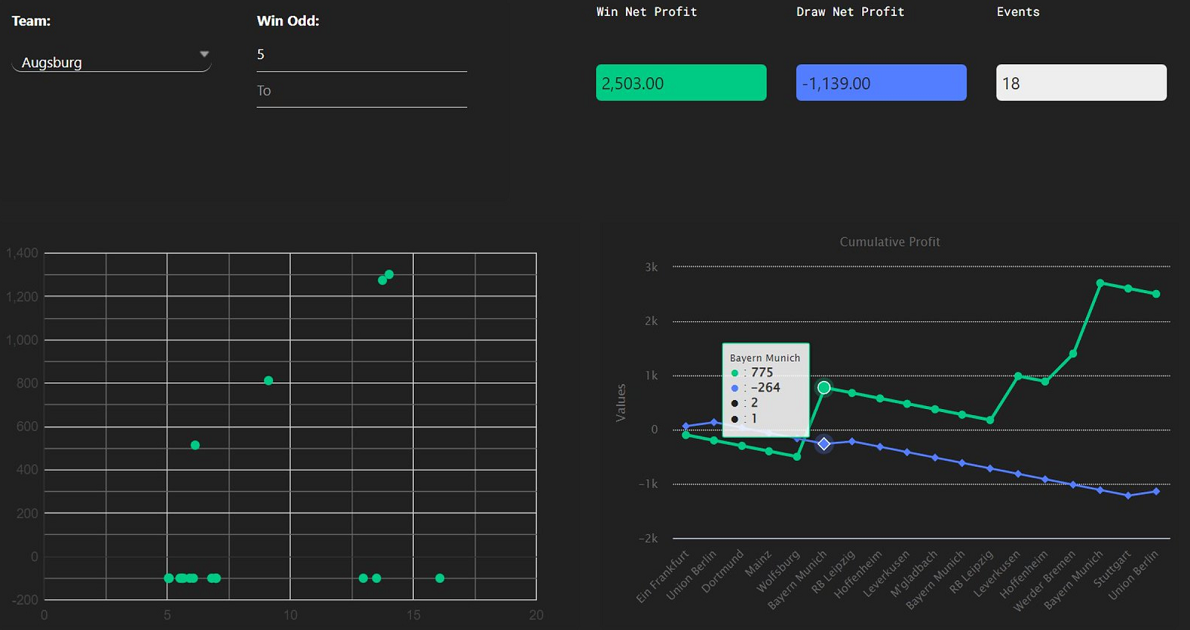Select the green Win Net Profit value box
Viewport: 1190px width, 630px height.
(x=681, y=83)
